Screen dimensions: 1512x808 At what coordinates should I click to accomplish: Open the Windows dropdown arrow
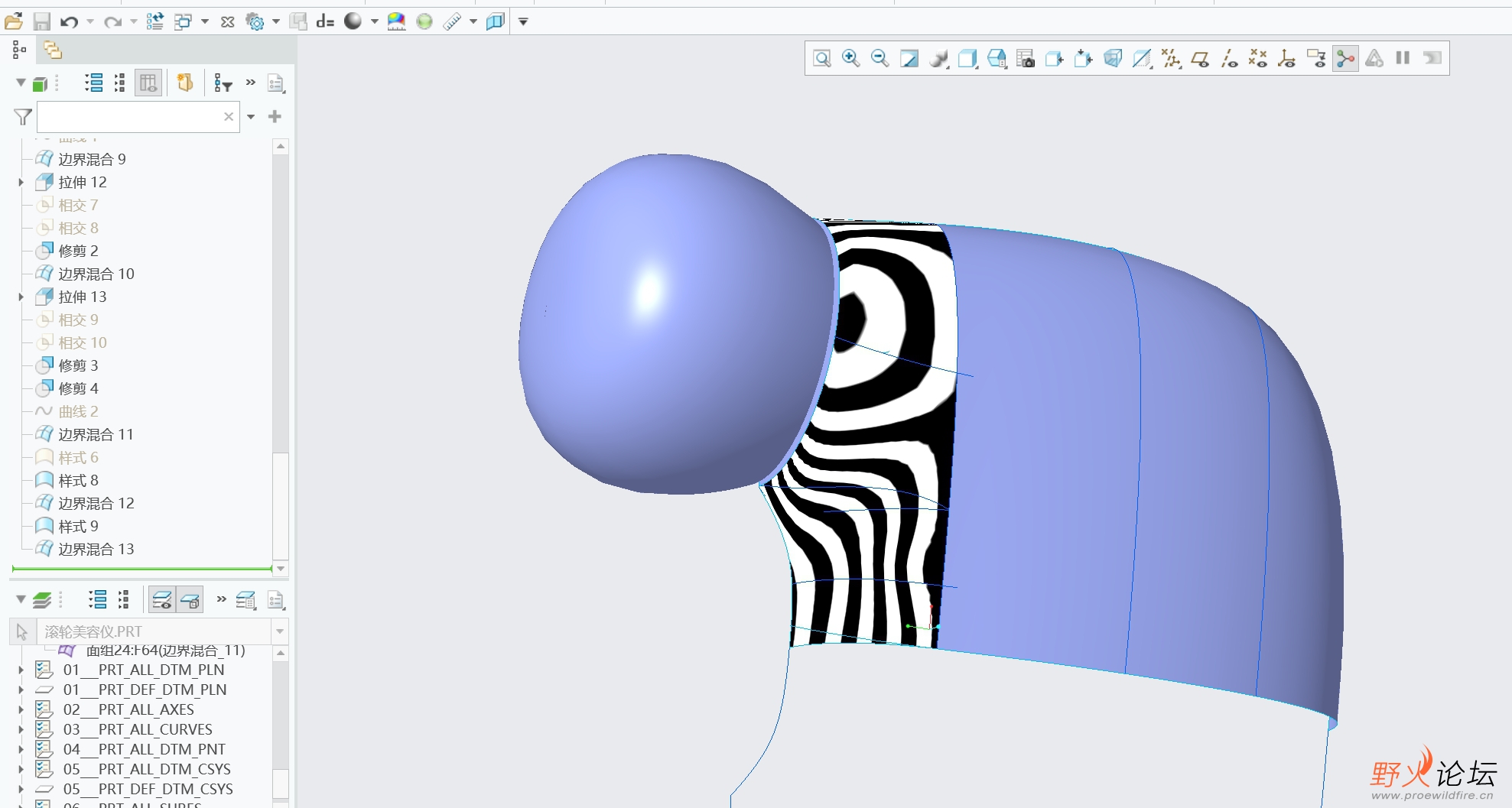(205, 21)
